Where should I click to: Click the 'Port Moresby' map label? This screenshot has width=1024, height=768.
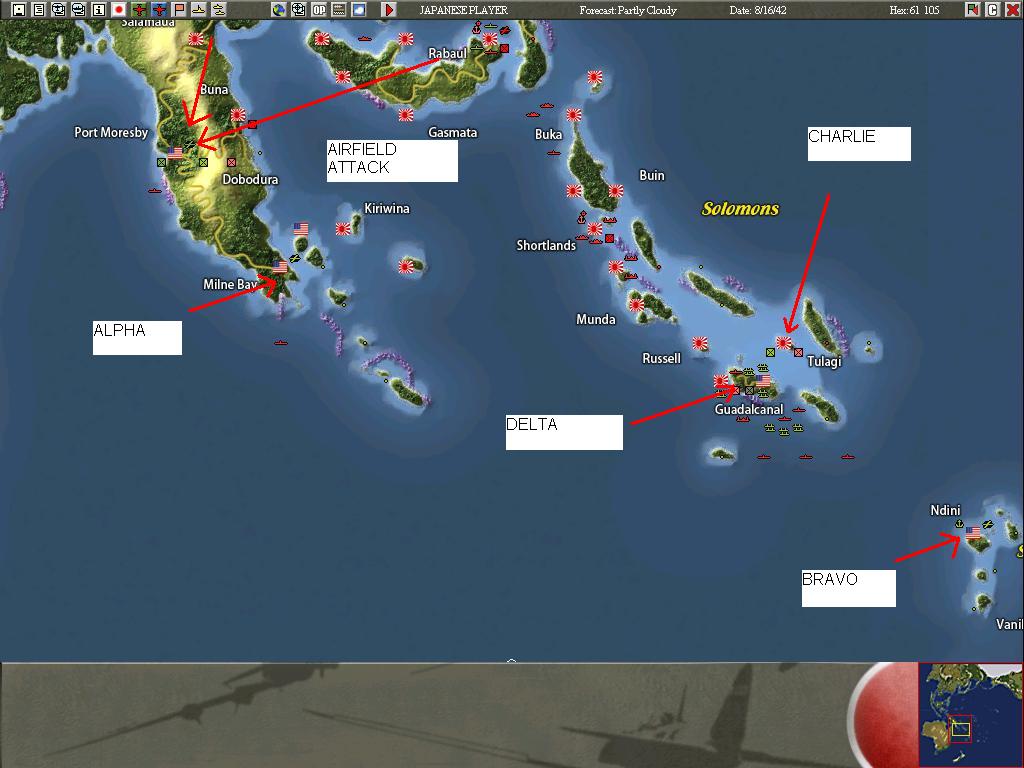(x=111, y=132)
